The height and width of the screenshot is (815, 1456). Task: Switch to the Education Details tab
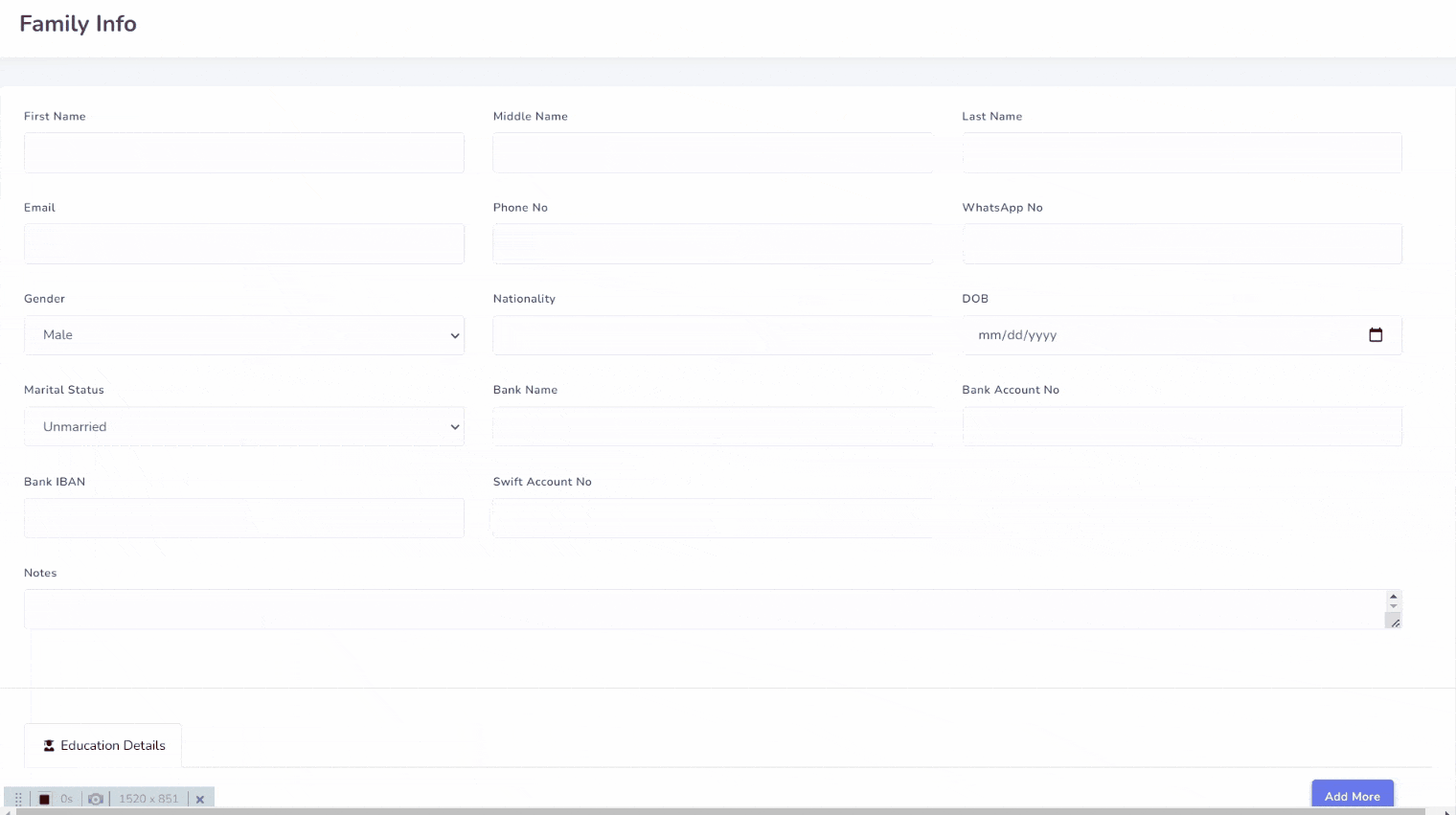pyautogui.click(x=102, y=745)
